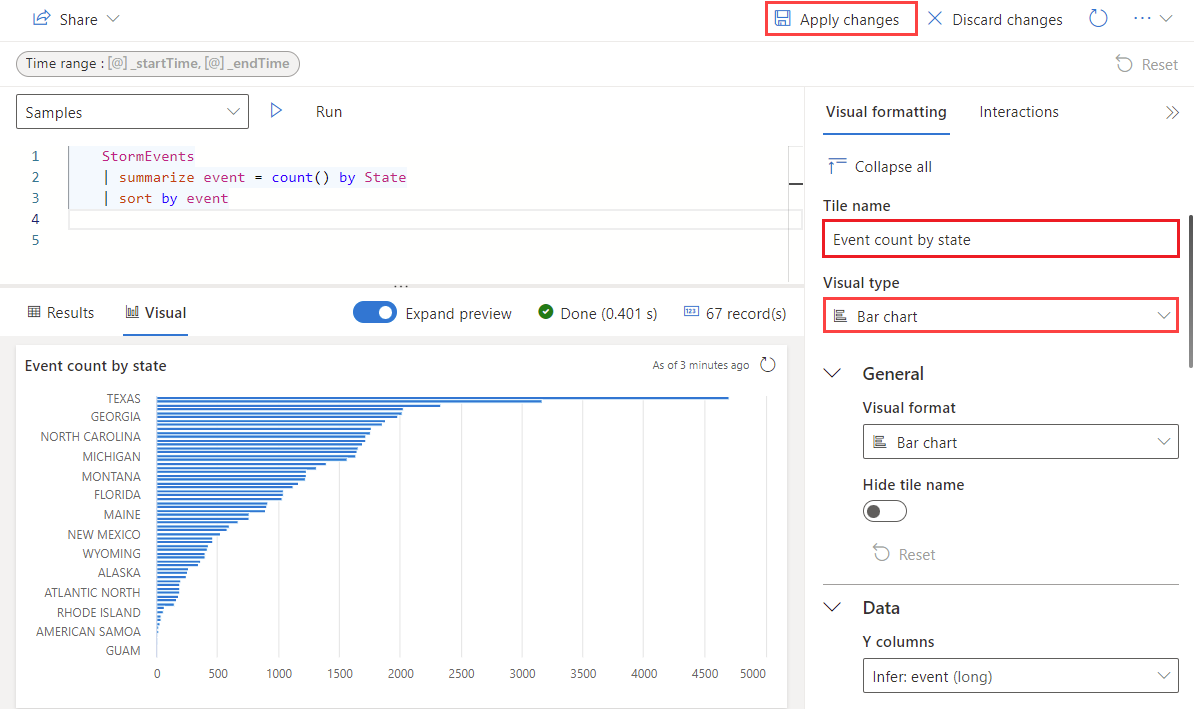
Task: Click Reset in General section
Action: pyautogui.click(x=904, y=554)
